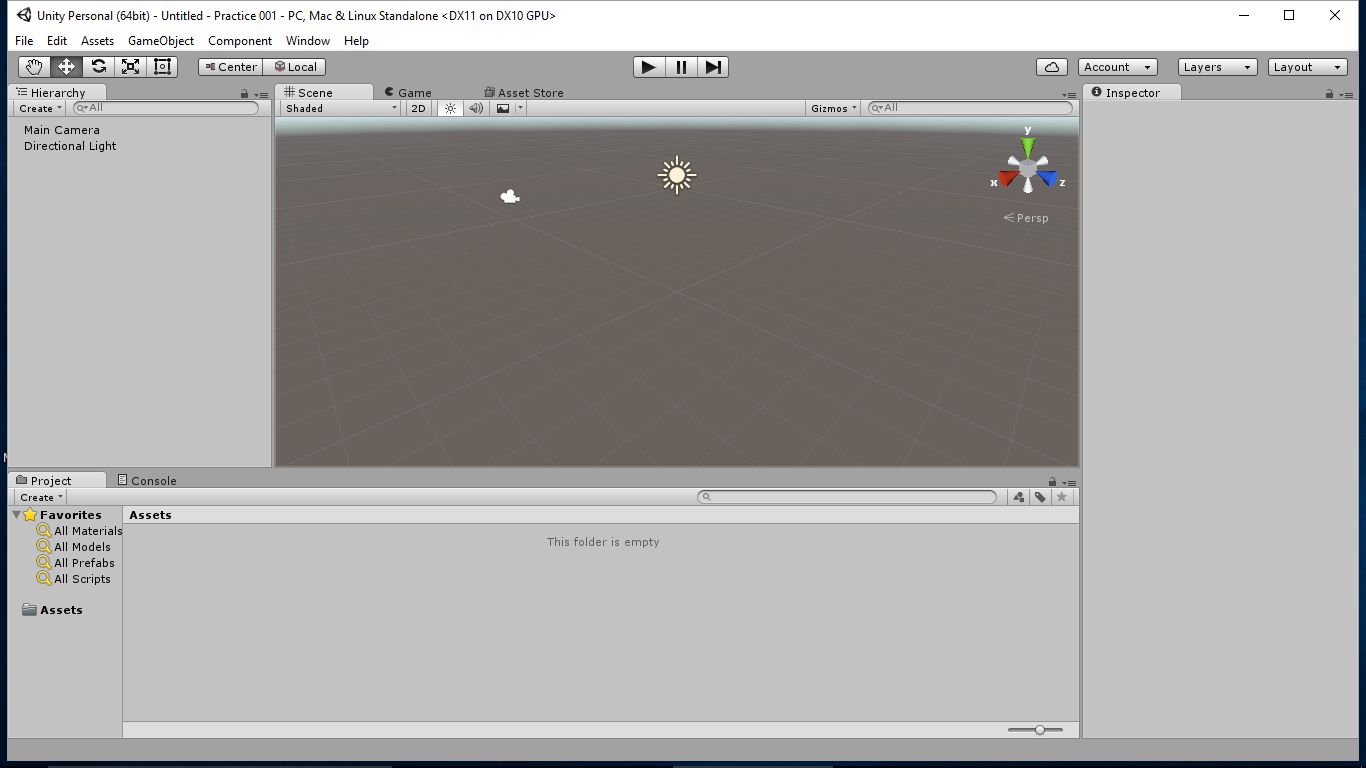
Task: Switch handle orientation with the Local button
Action: [x=295, y=66]
